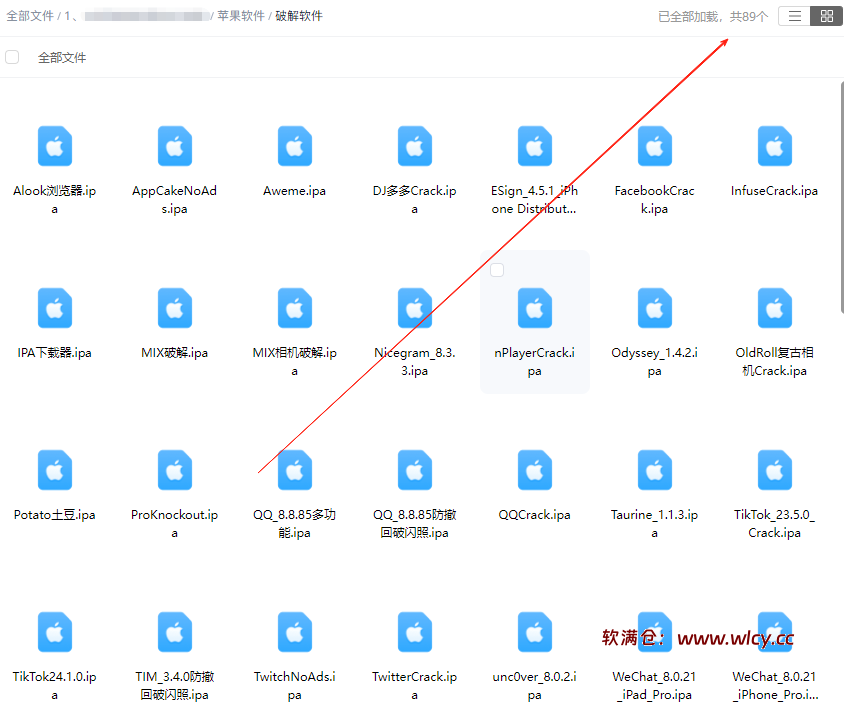Select nPlayerCrack.ipa file icon

pos(534,308)
